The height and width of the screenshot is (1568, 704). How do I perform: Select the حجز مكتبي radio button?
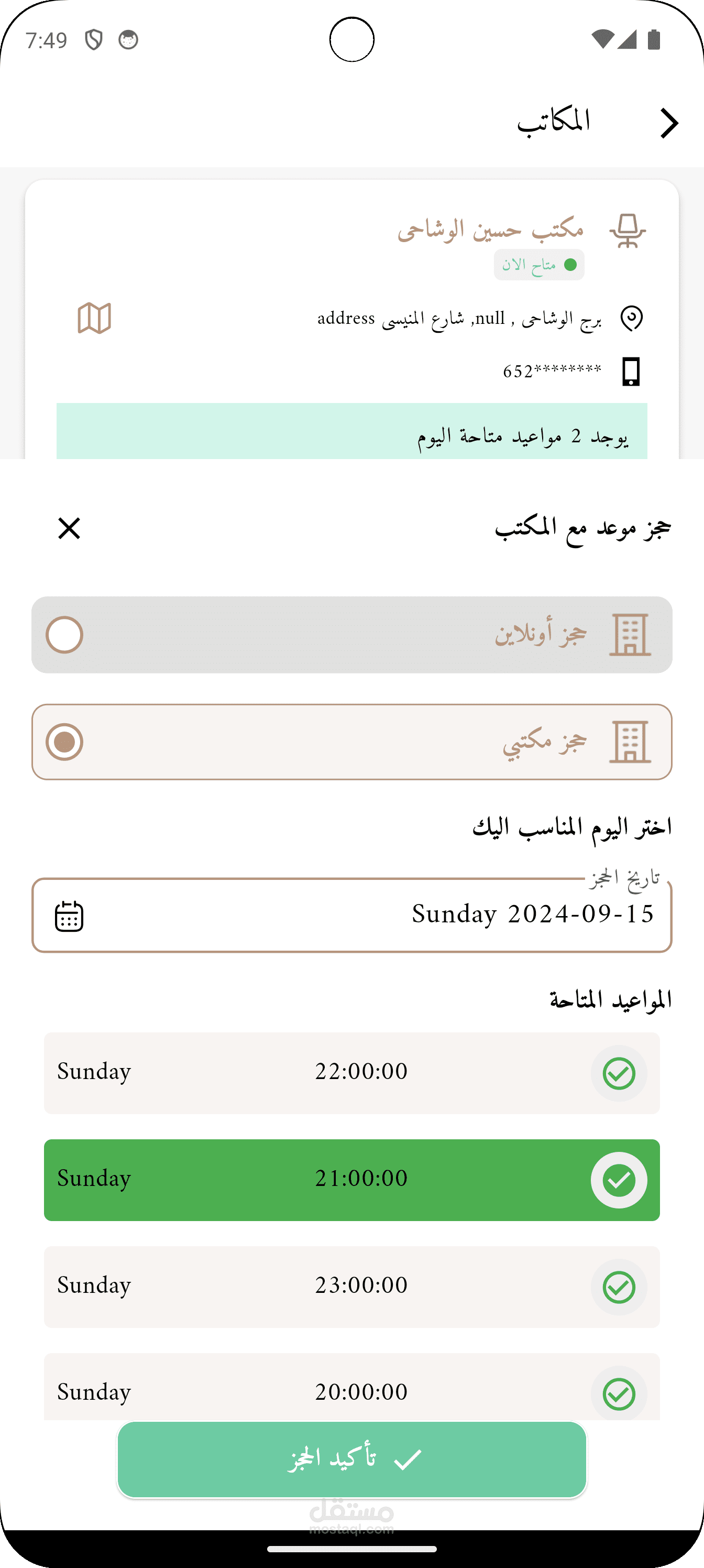click(64, 742)
